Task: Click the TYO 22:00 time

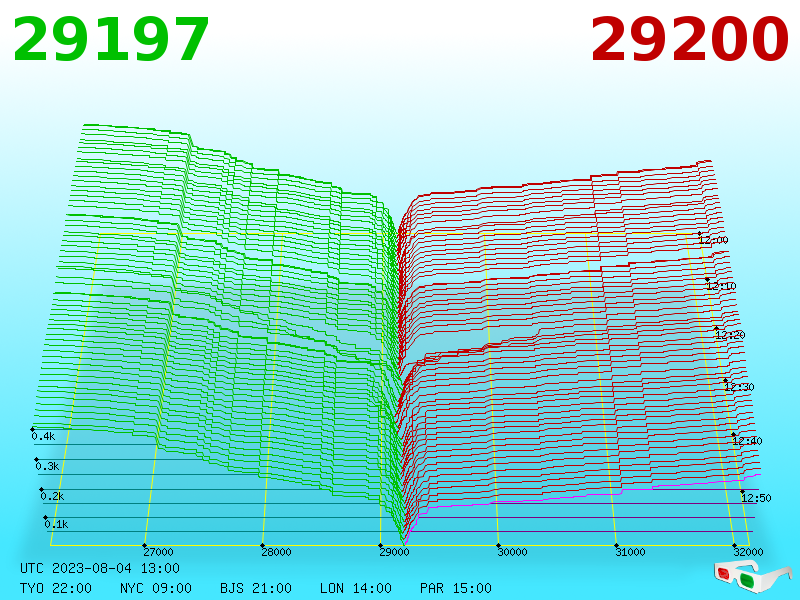Action: [x=56, y=588]
